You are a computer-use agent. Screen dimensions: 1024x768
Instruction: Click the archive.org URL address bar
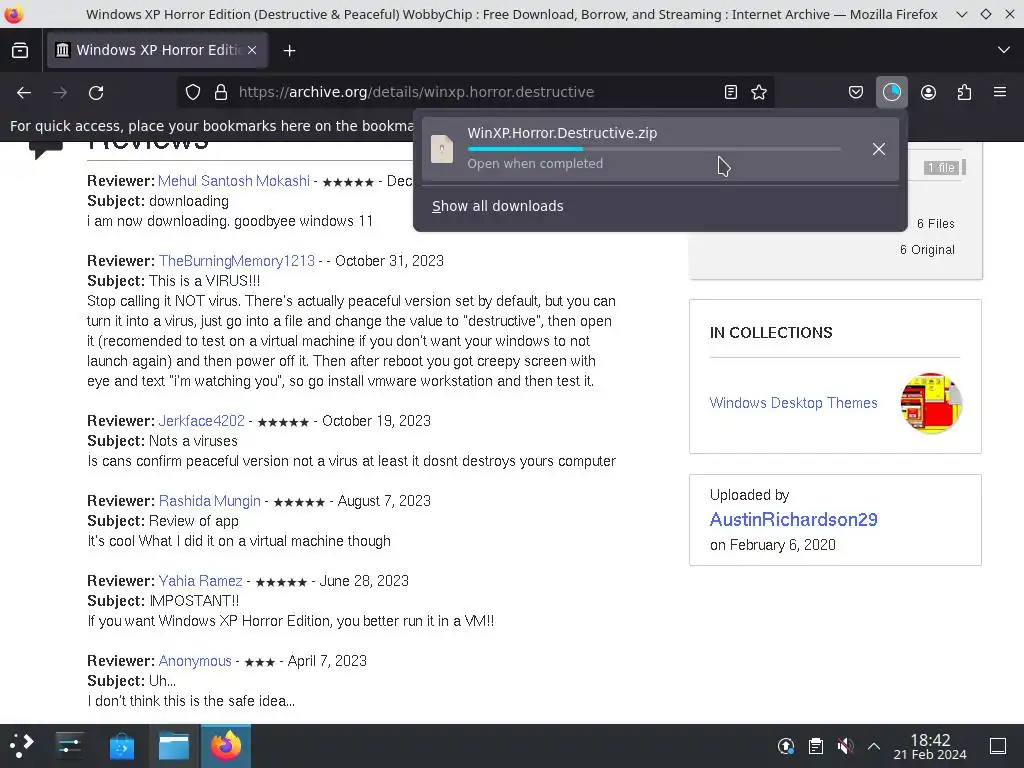(475, 92)
